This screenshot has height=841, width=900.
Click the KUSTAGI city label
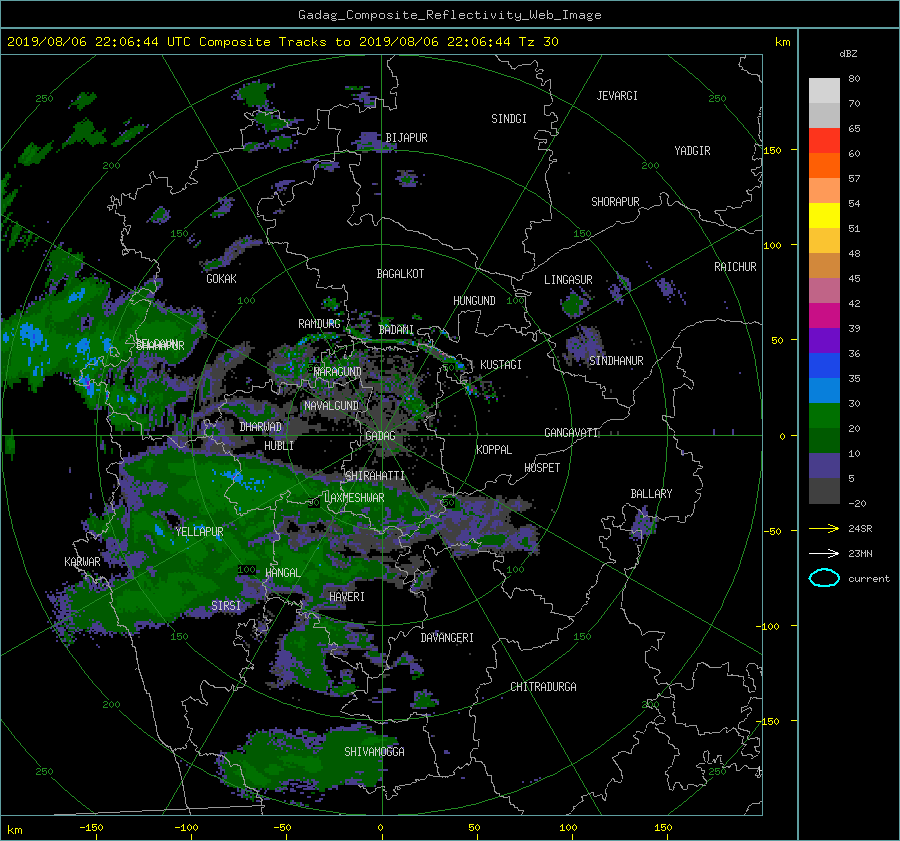[501, 365]
